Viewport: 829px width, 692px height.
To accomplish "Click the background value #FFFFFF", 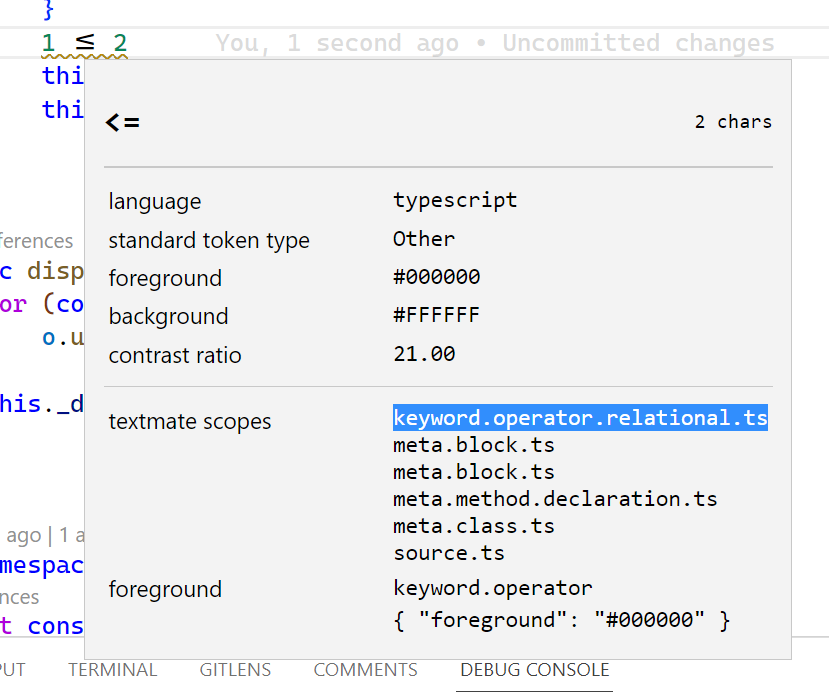I will tap(436, 315).
